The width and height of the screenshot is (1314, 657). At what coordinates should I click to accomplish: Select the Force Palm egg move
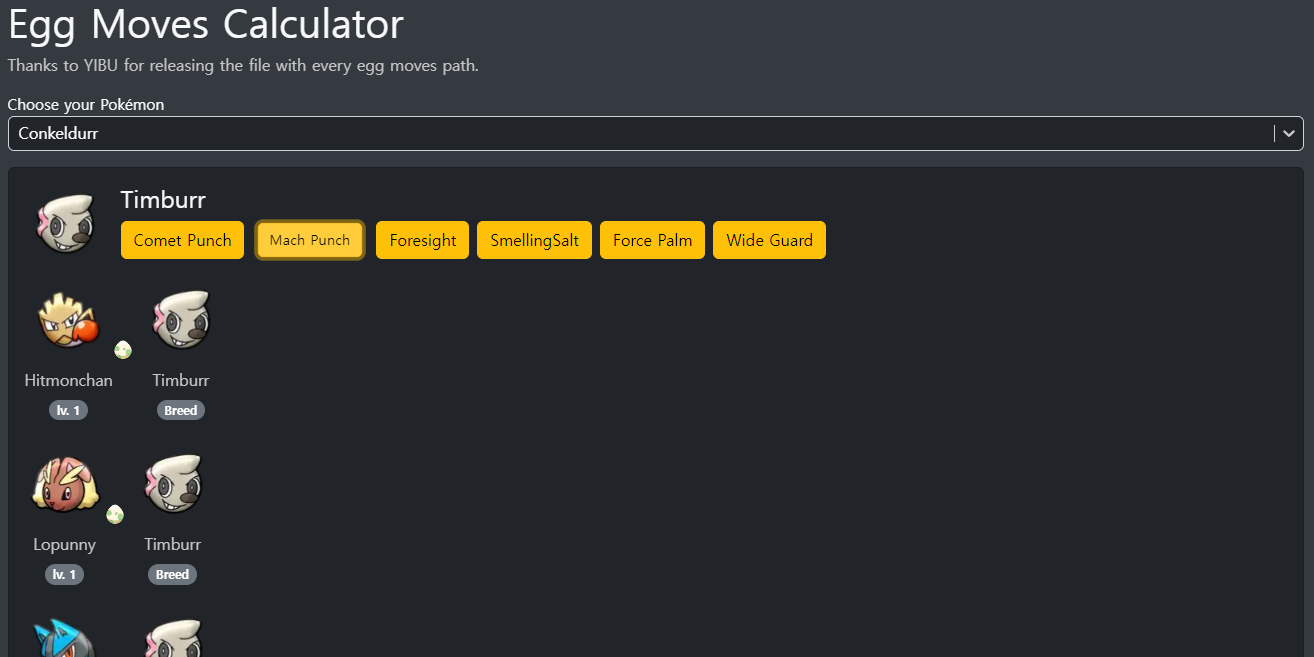click(x=652, y=240)
